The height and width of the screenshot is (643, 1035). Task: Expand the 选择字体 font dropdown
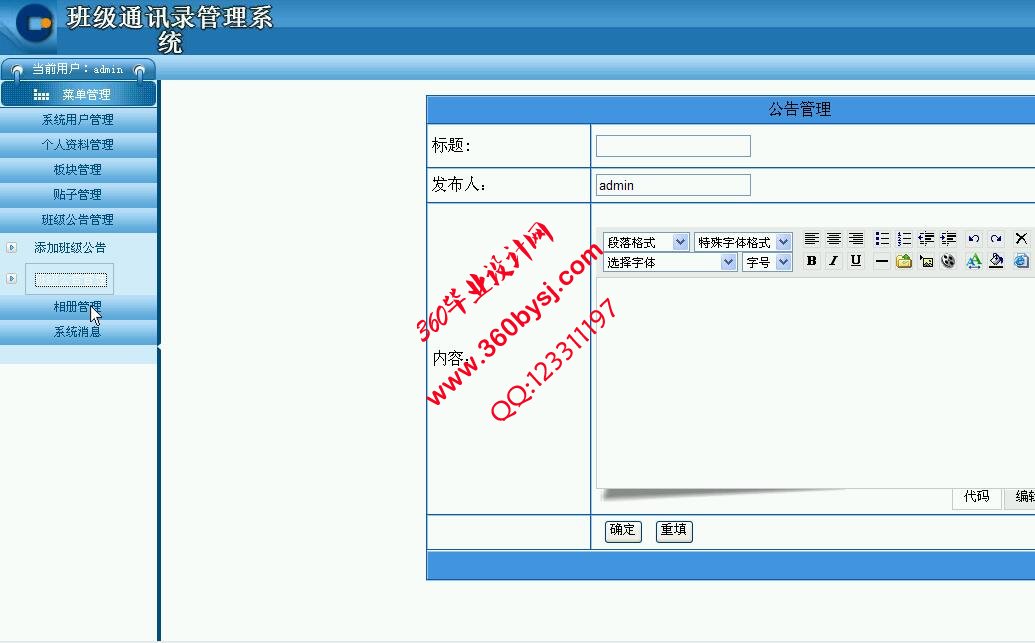point(670,262)
